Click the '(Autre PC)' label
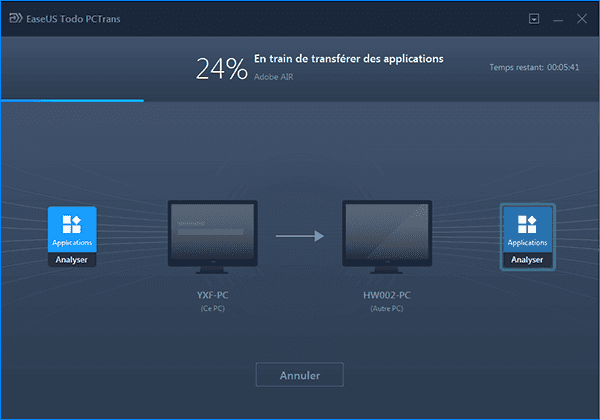Image resolution: width=600 pixels, height=420 pixels. (x=387, y=308)
